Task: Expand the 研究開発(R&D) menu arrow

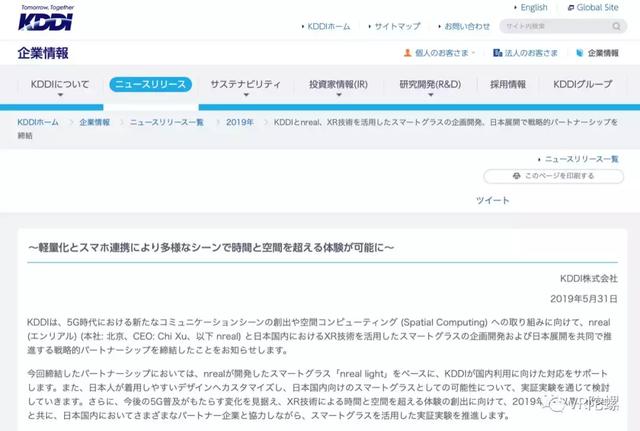Action: click(x=430, y=95)
